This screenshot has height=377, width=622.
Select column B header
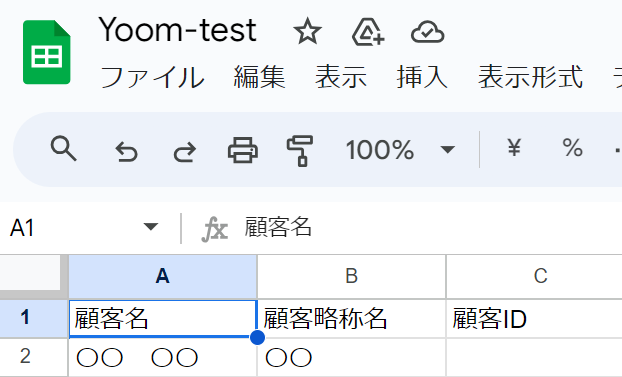351,277
